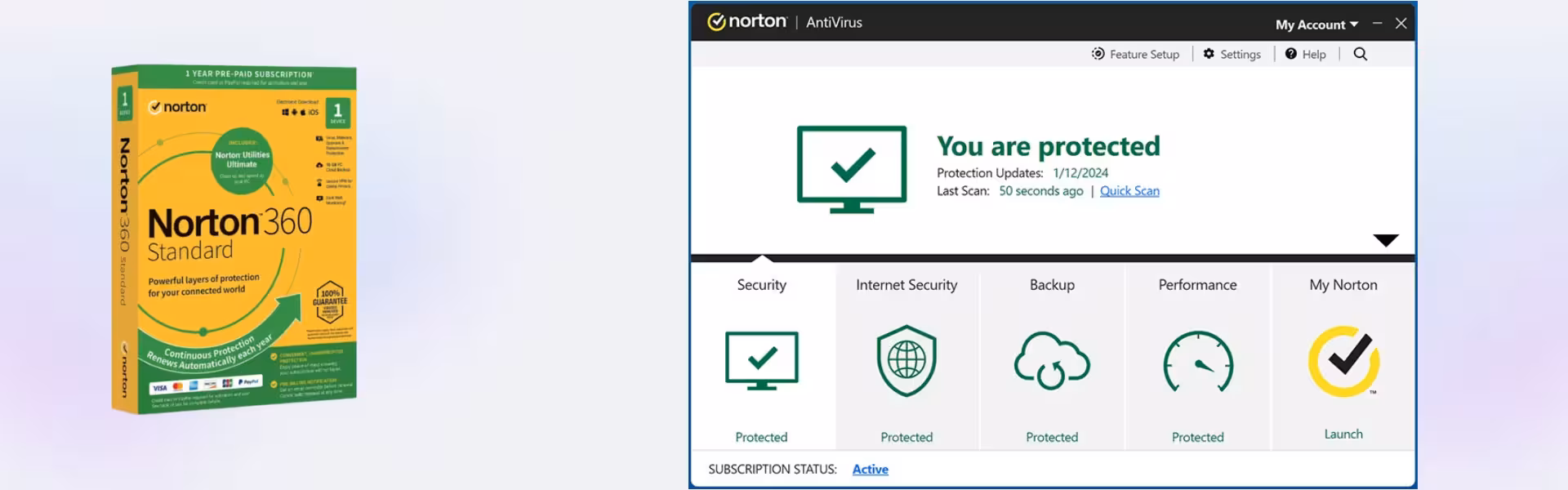Close the Norton AntiVirus window
The width and height of the screenshot is (1568, 490).
(x=1401, y=23)
